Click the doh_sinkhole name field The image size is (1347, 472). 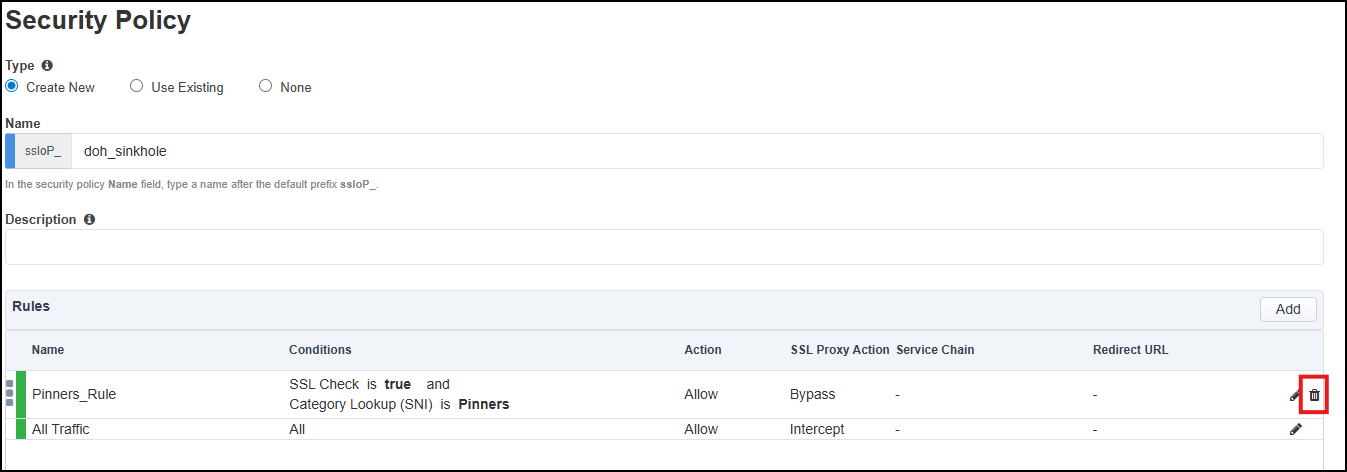[697, 151]
